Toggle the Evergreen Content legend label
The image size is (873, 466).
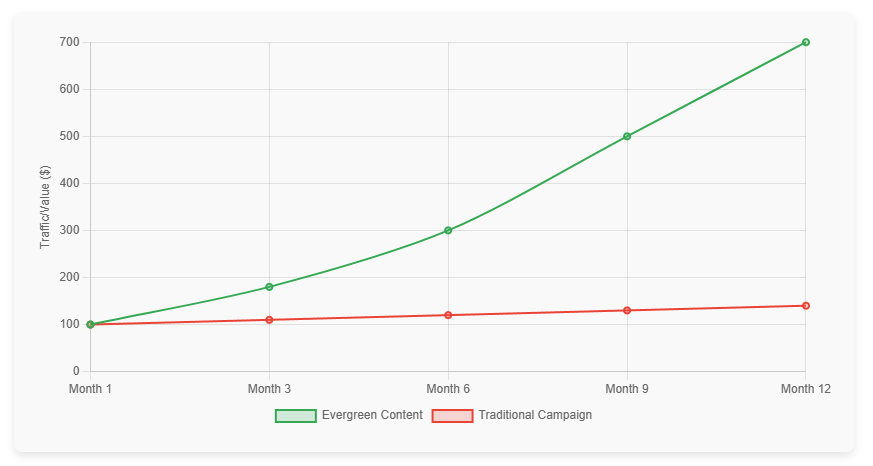(x=372, y=415)
